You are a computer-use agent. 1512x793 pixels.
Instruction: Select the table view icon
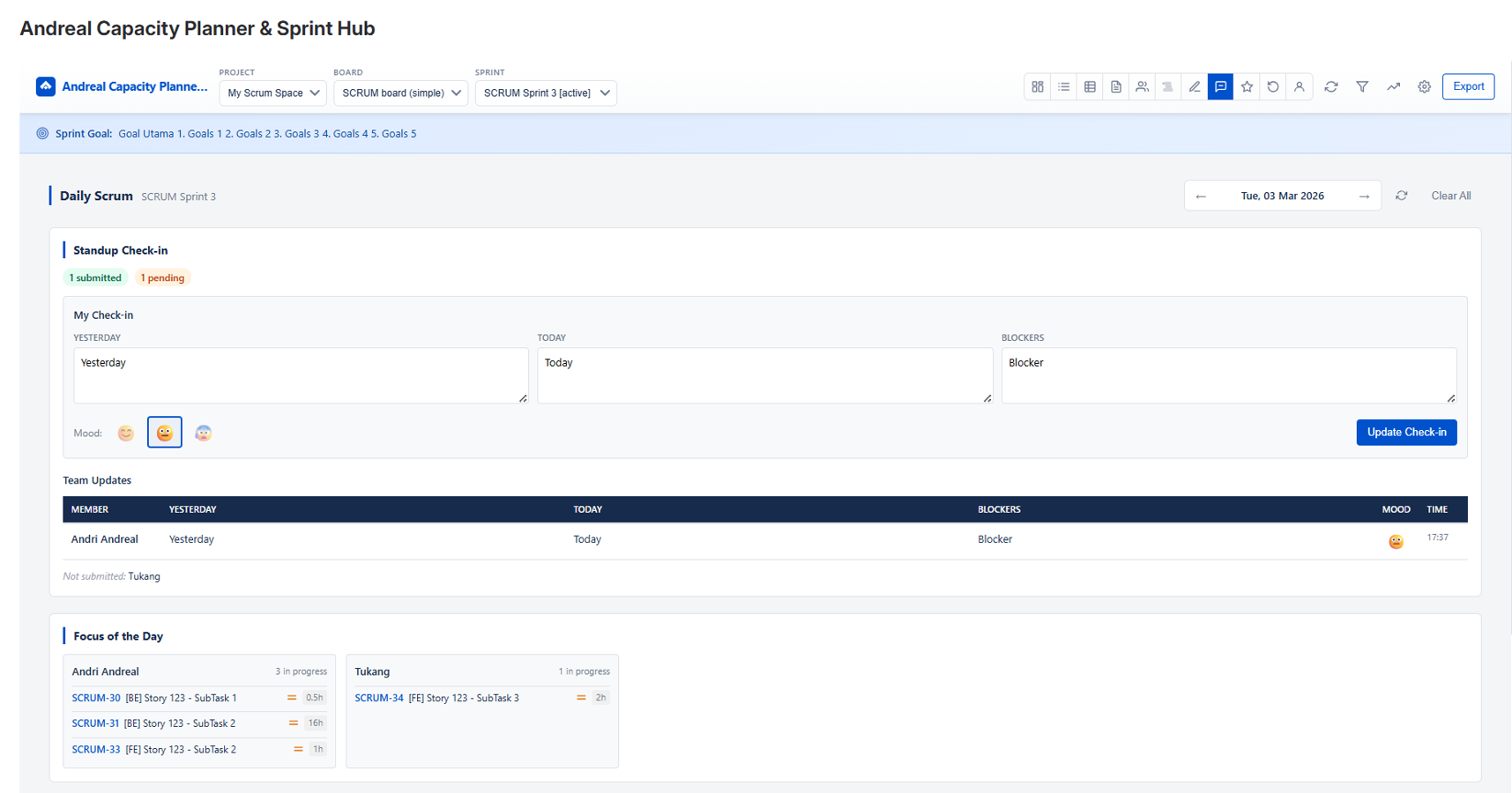pos(1090,86)
